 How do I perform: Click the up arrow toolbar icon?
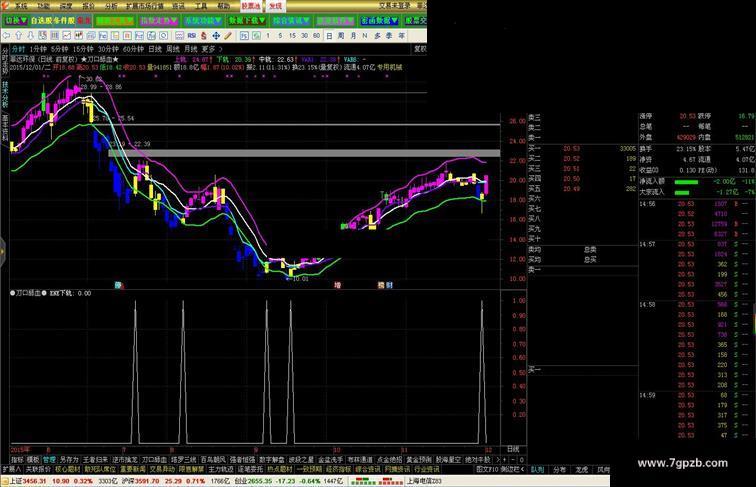click(18, 36)
